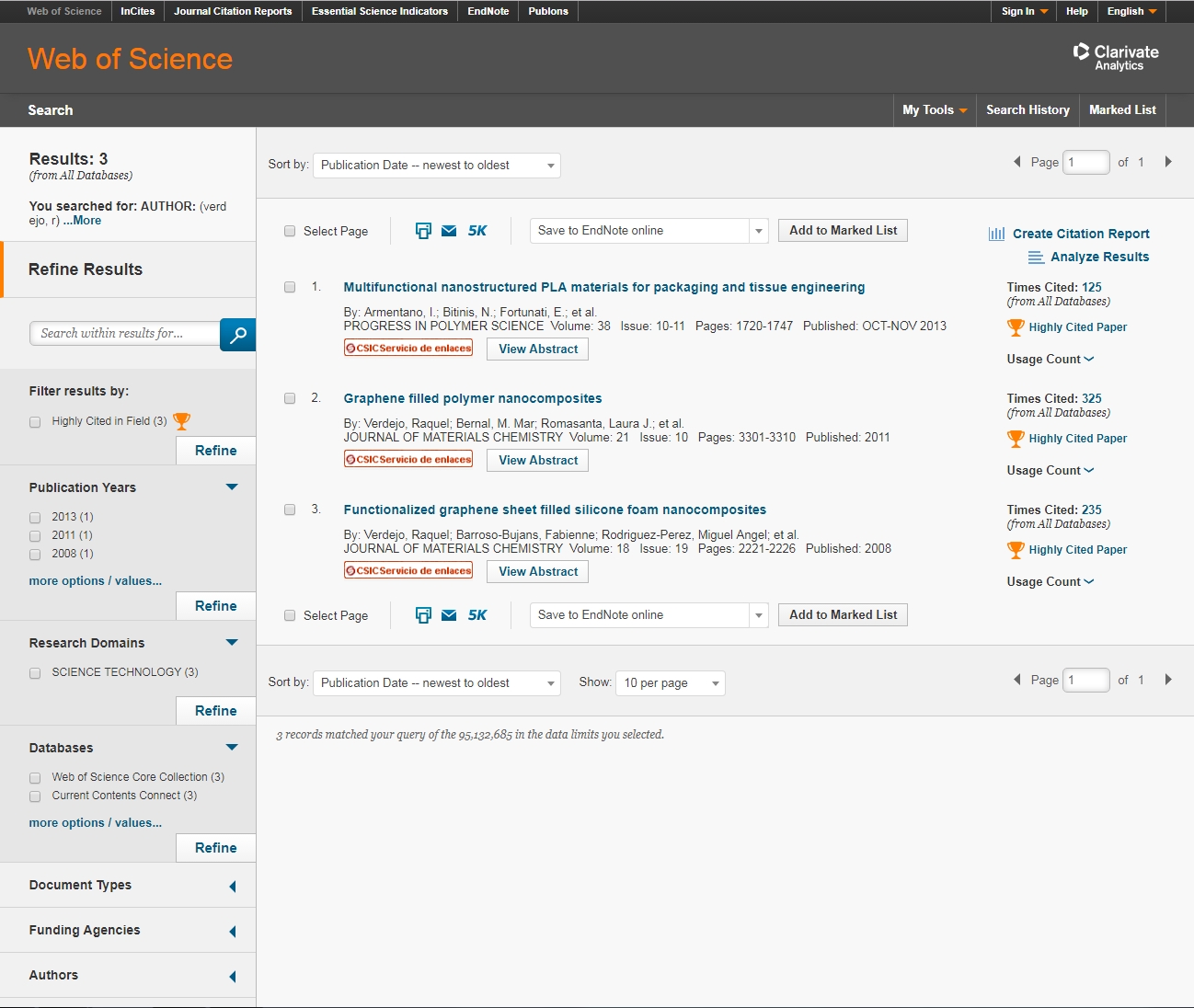Click the ...More link in search summary
The width and height of the screenshot is (1194, 1008).
(x=83, y=221)
